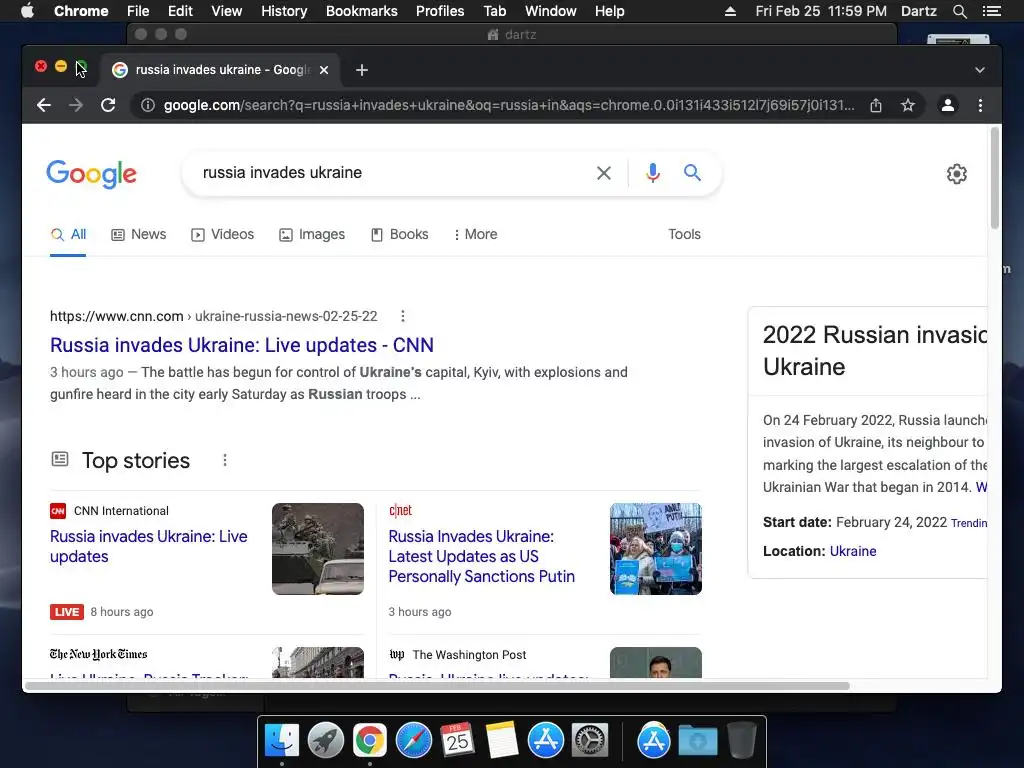Viewport: 1024px width, 768px height.
Task: Open the Profiles menu
Action: click(x=440, y=11)
